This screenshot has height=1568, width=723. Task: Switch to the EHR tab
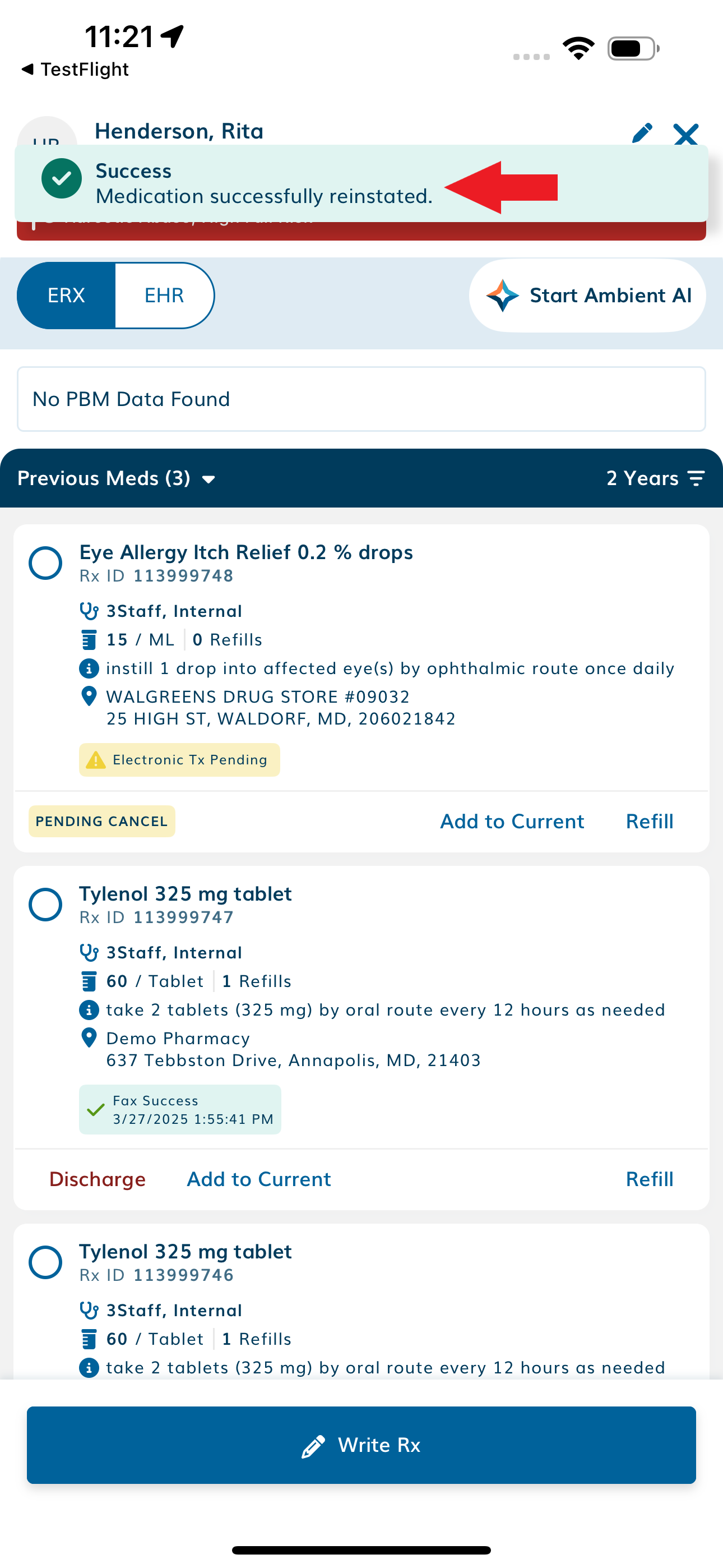164,295
